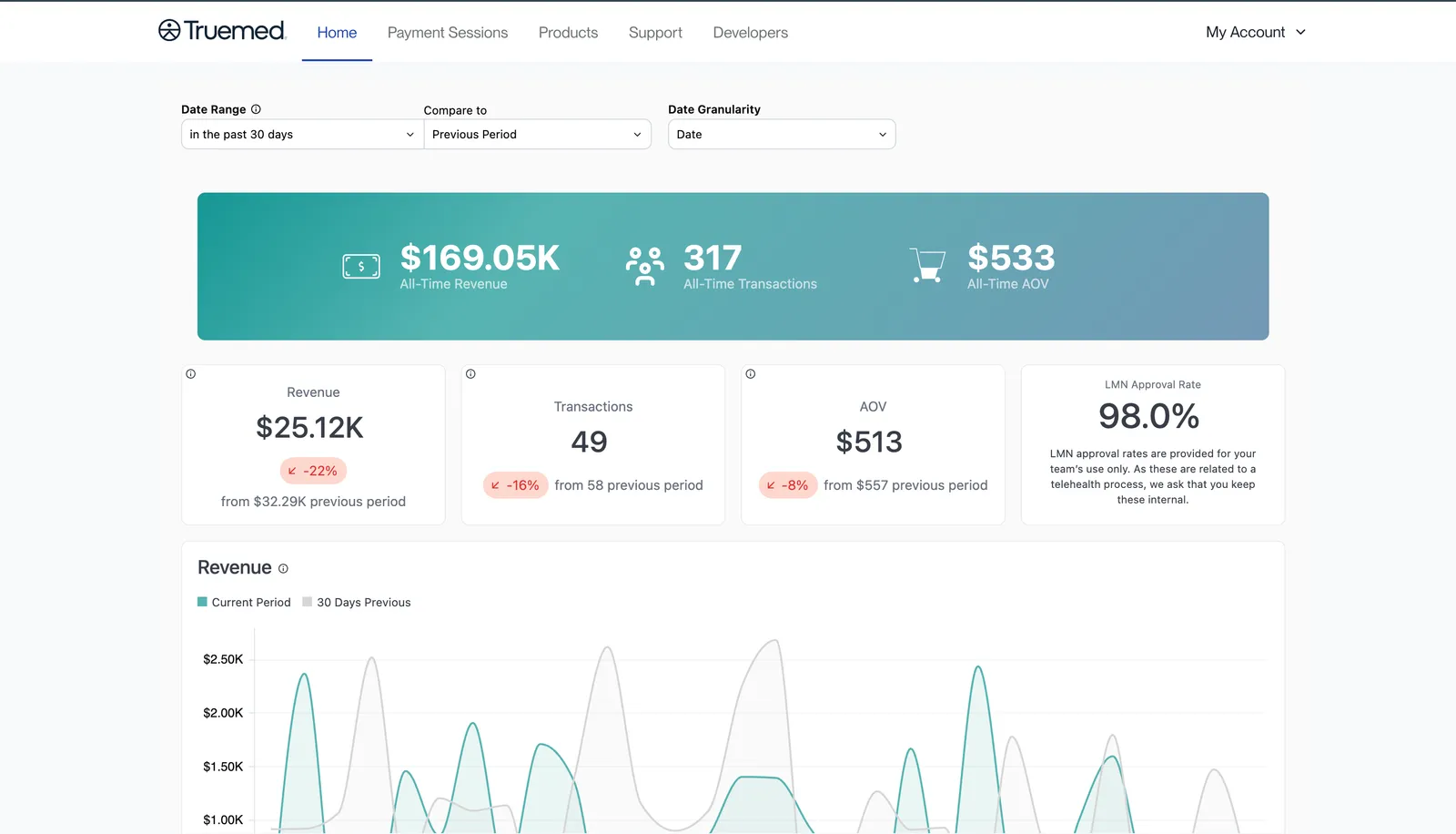
Task: Expand the My Account menu
Action: click(x=1256, y=32)
